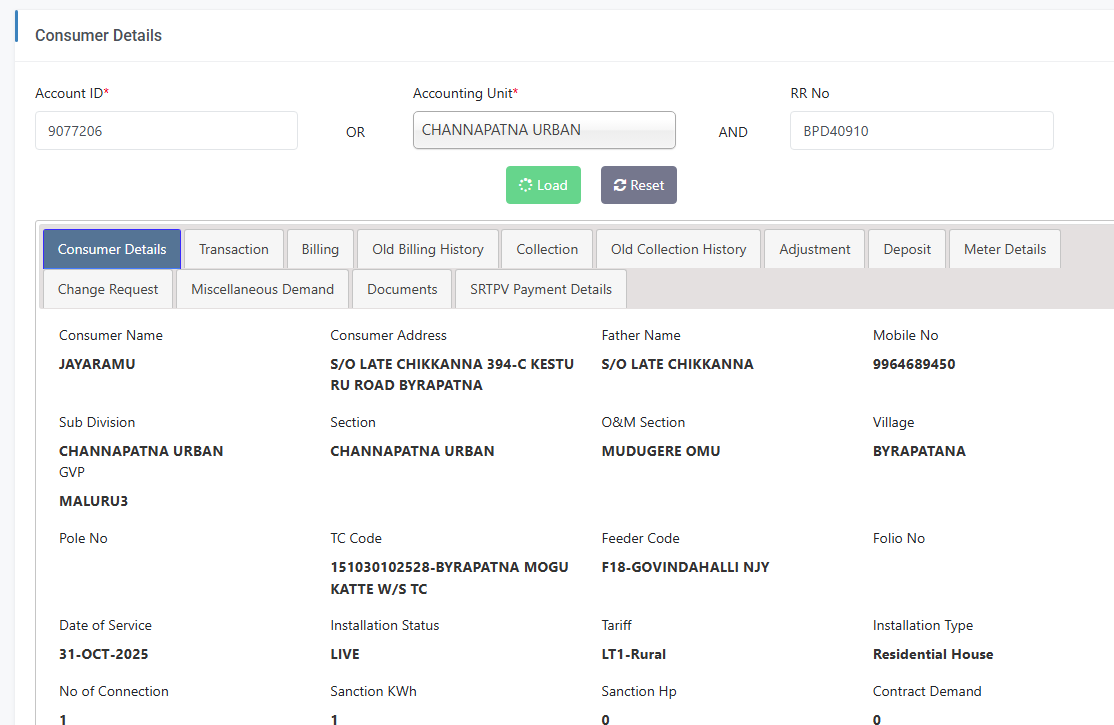Open the Change Request tab
Viewport: 1114px width, 725px height.
click(x=108, y=289)
